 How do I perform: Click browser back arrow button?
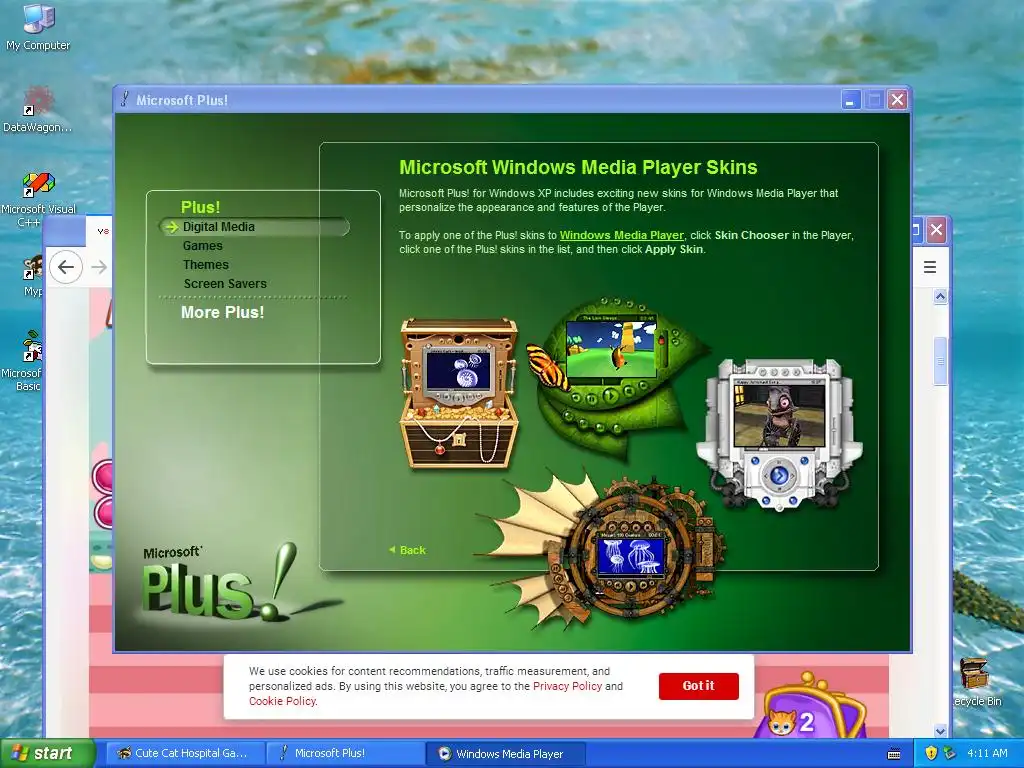pyautogui.click(x=66, y=266)
